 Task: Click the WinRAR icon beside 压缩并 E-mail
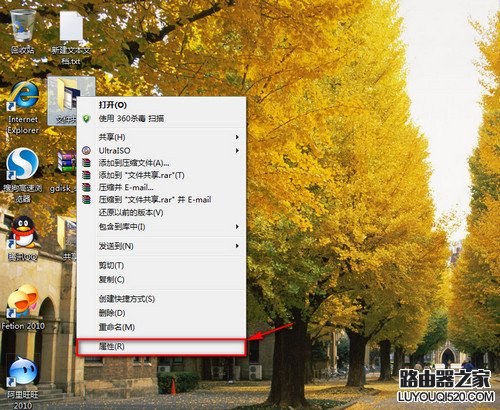click(86, 187)
